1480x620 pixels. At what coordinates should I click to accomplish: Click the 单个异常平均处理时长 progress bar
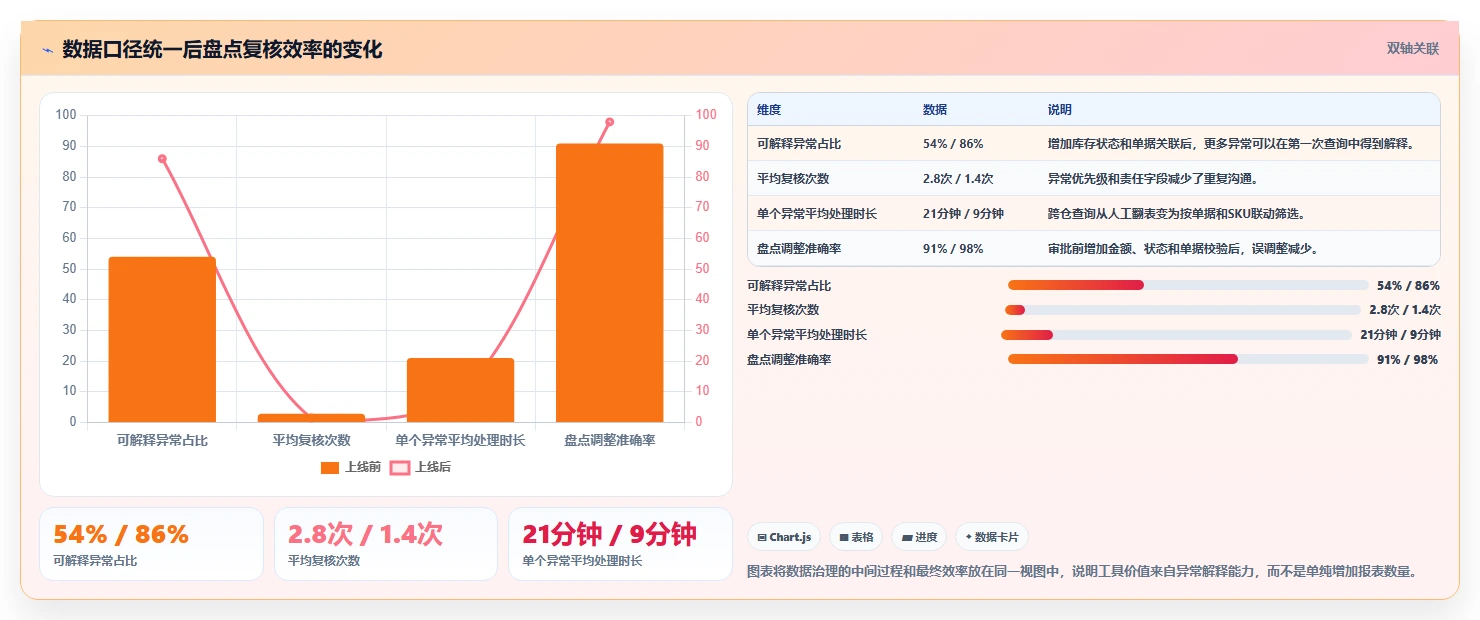tap(1176, 335)
